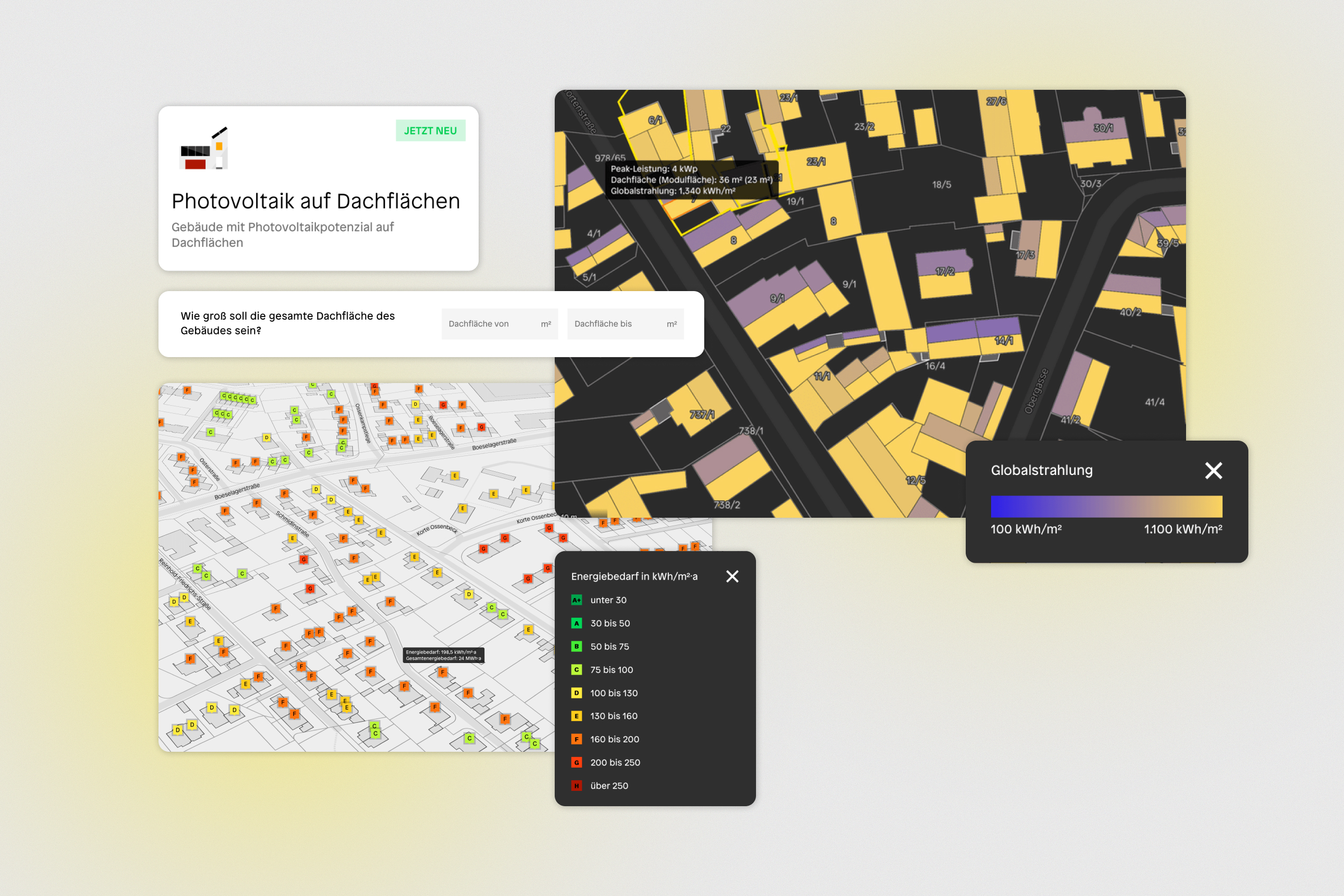Click the Energiebedarf 198,5 kWh tooltip on map
This screenshot has width=1344, height=896.
click(443, 655)
